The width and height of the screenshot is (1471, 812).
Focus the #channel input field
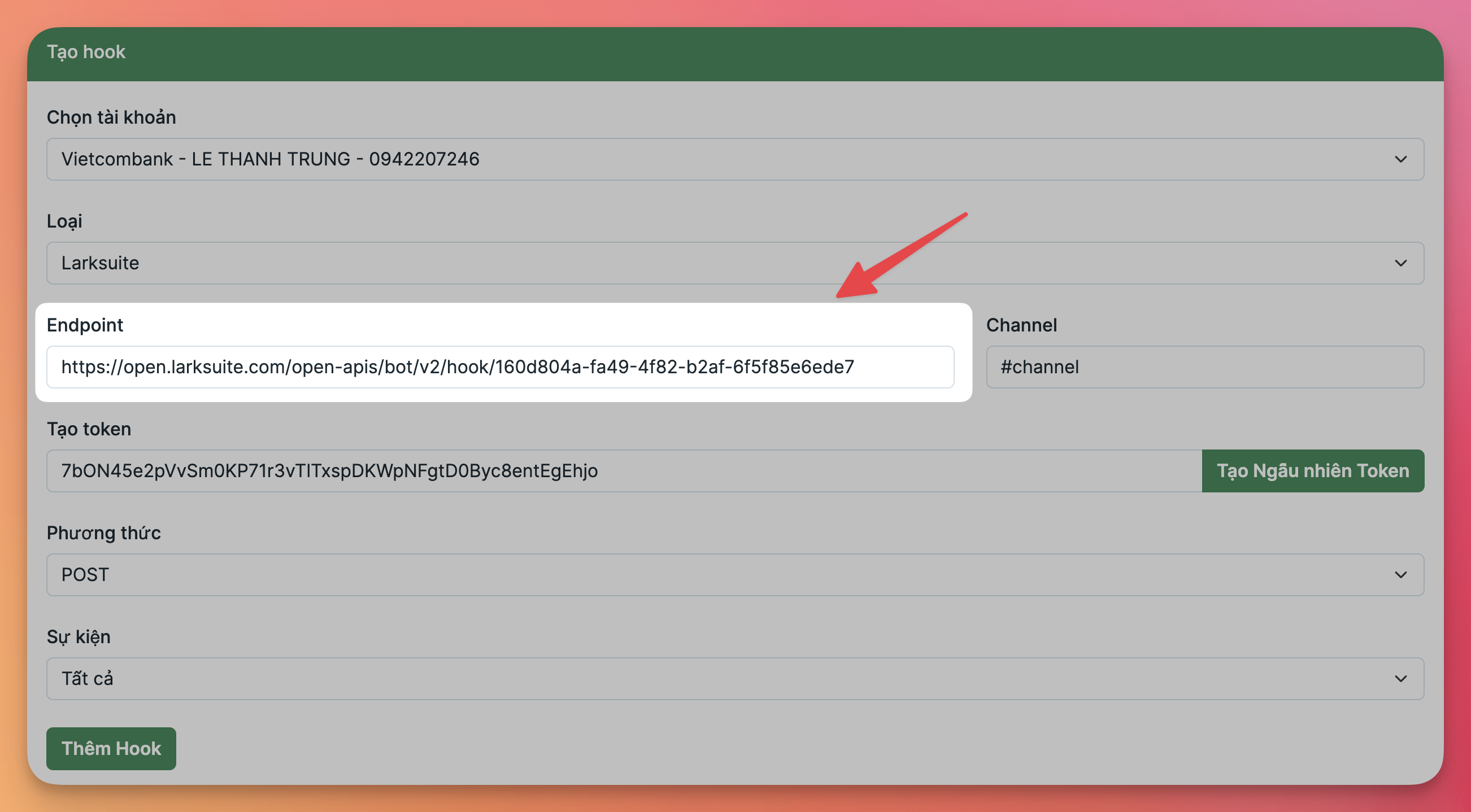tap(1205, 367)
